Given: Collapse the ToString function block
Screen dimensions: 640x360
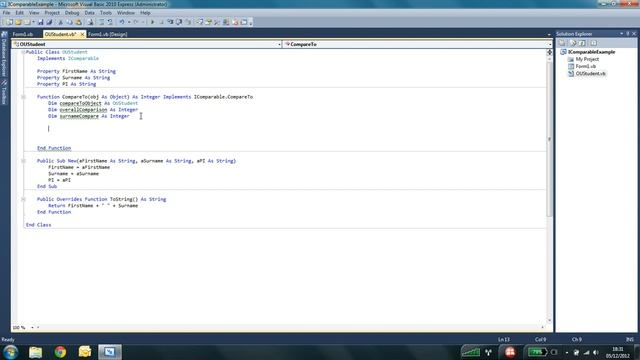Looking at the screenshot, I should point(23,199).
